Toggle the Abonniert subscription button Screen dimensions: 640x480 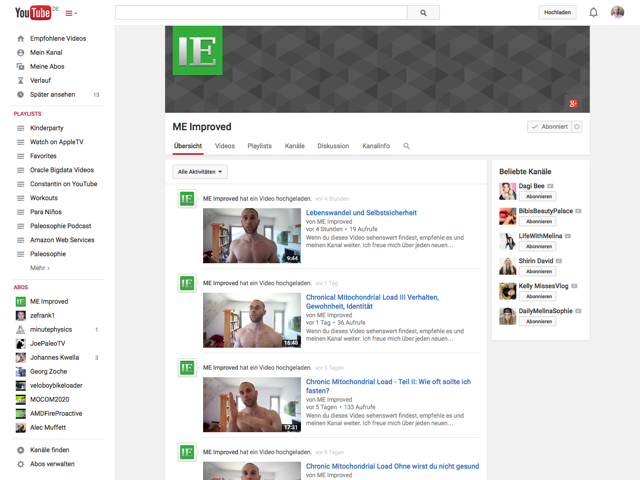[549, 127]
